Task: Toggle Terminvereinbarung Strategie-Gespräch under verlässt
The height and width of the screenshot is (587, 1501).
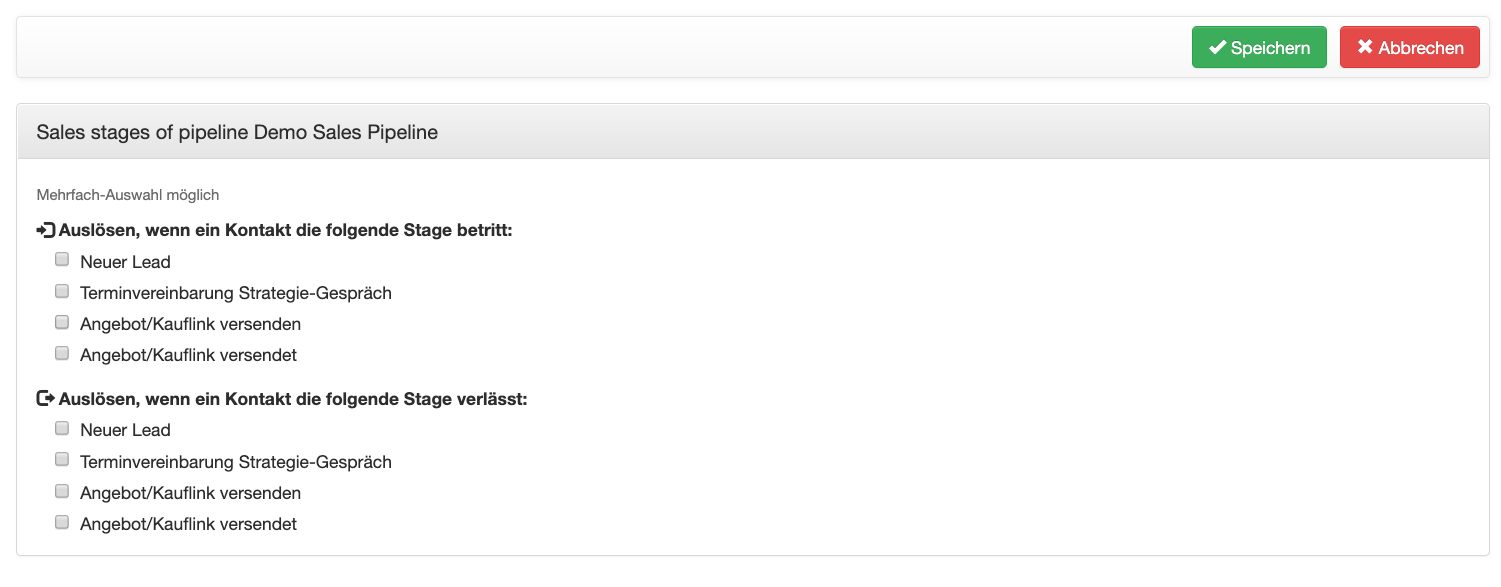Action: [62, 460]
